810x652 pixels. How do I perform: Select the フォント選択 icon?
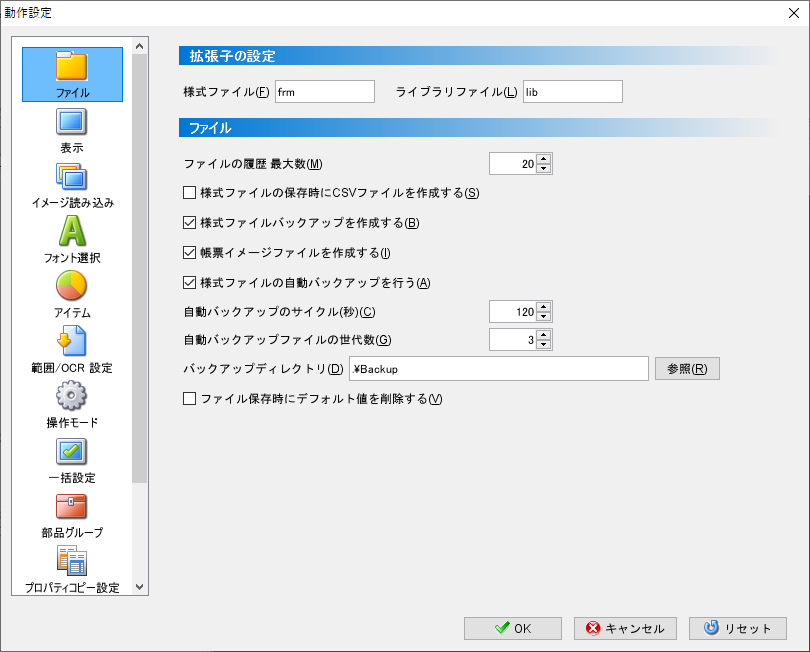72,233
